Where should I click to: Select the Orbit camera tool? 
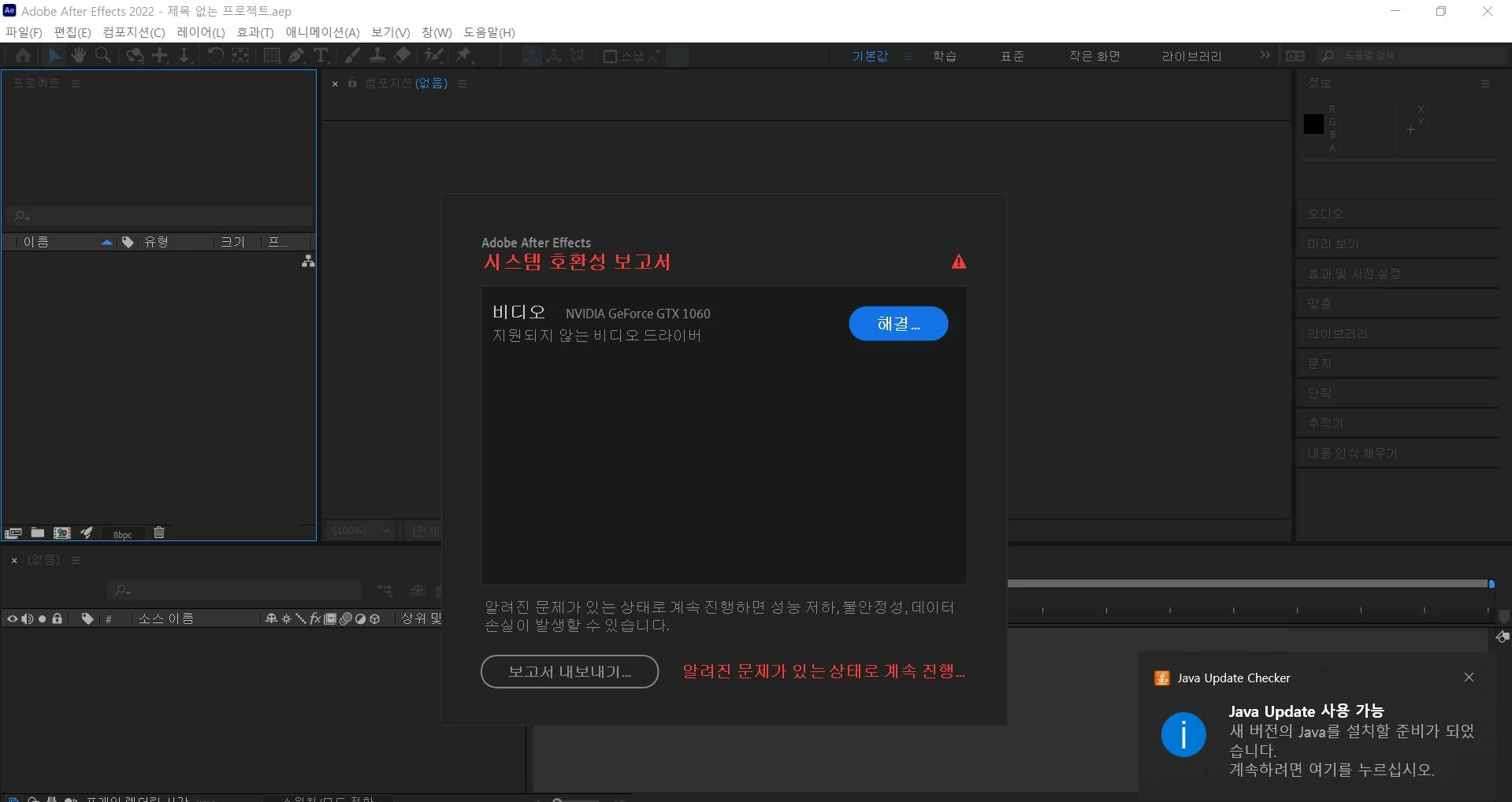[136, 55]
